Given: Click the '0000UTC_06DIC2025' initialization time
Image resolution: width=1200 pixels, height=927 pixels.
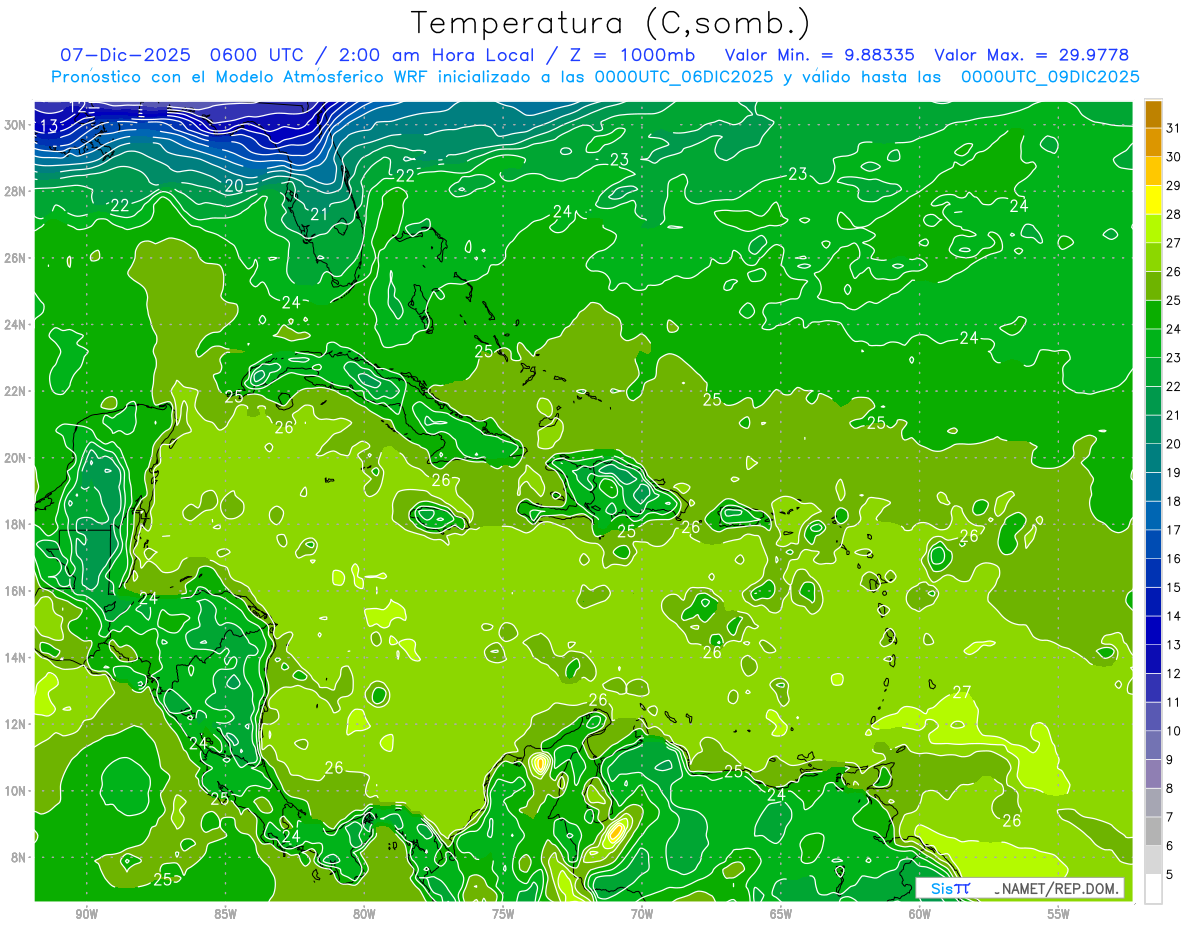Looking at the screenshot, I should [684, 77].
